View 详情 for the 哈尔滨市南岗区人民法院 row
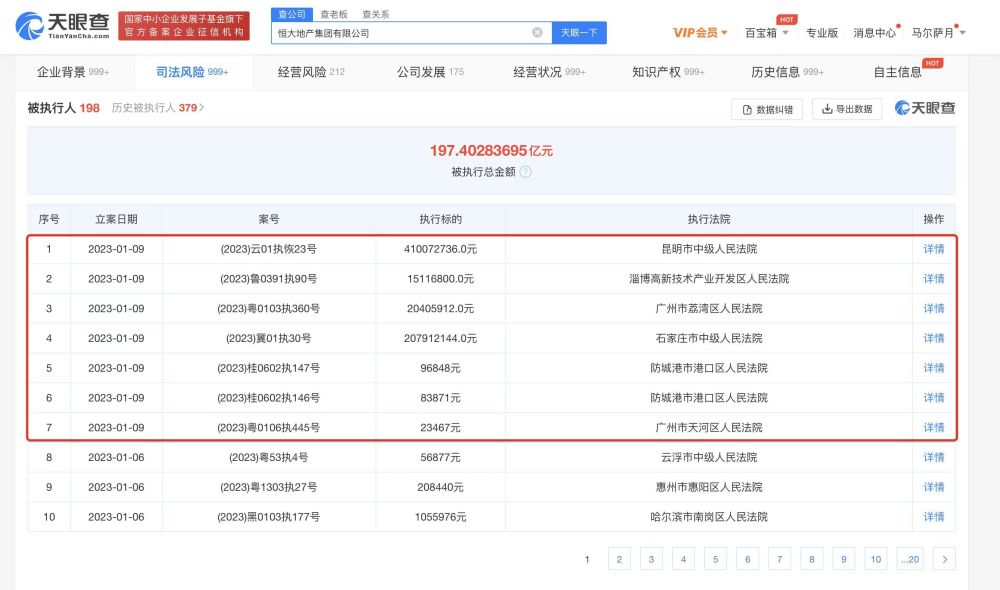1000x590 pixels. point(933,517)
